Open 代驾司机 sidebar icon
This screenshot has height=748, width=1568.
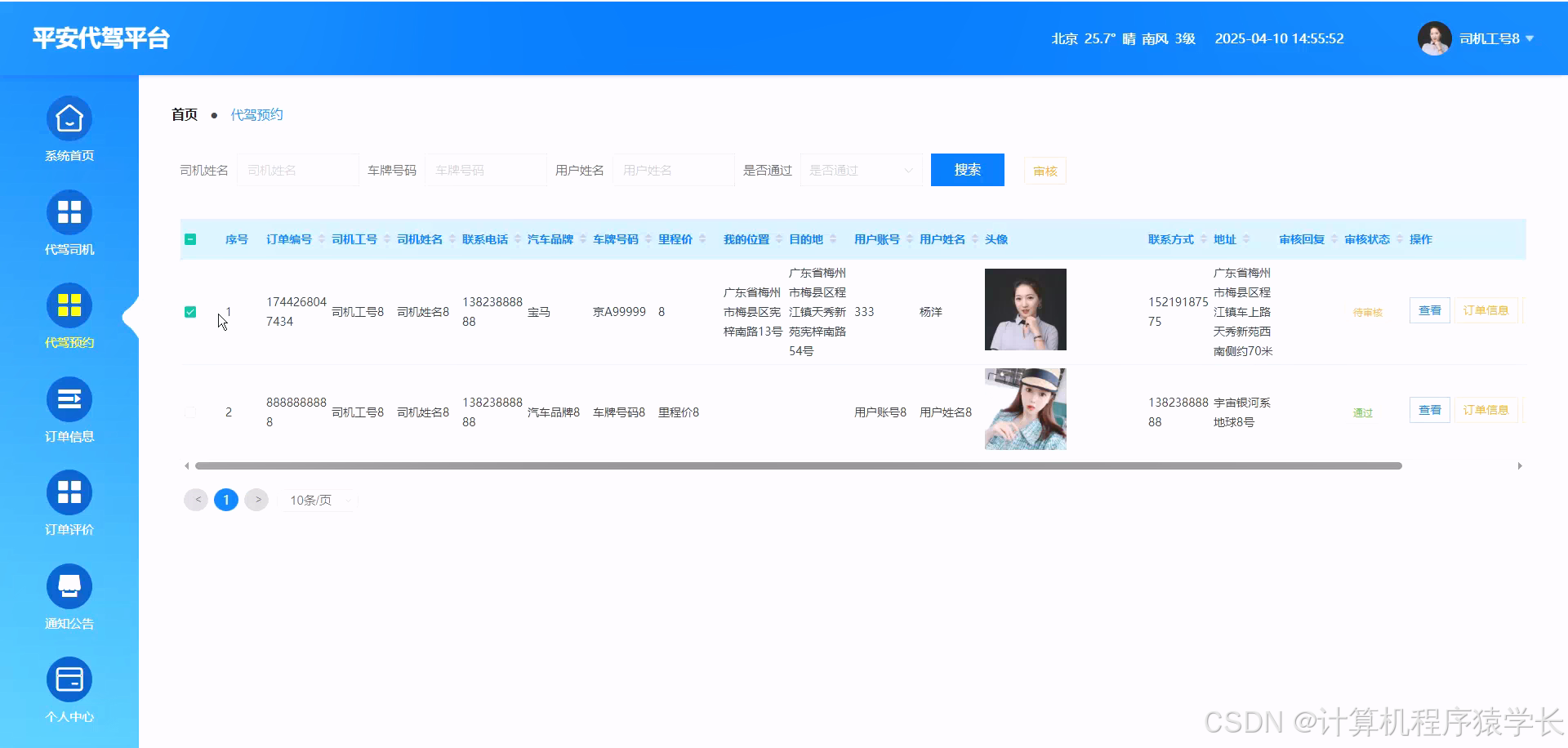69,212
